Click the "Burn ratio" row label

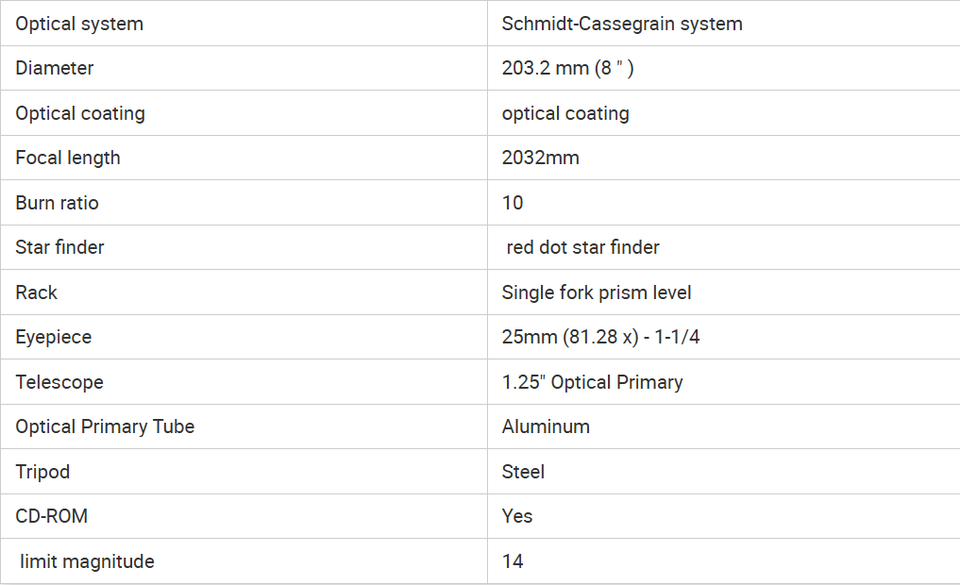pos(57,203)
